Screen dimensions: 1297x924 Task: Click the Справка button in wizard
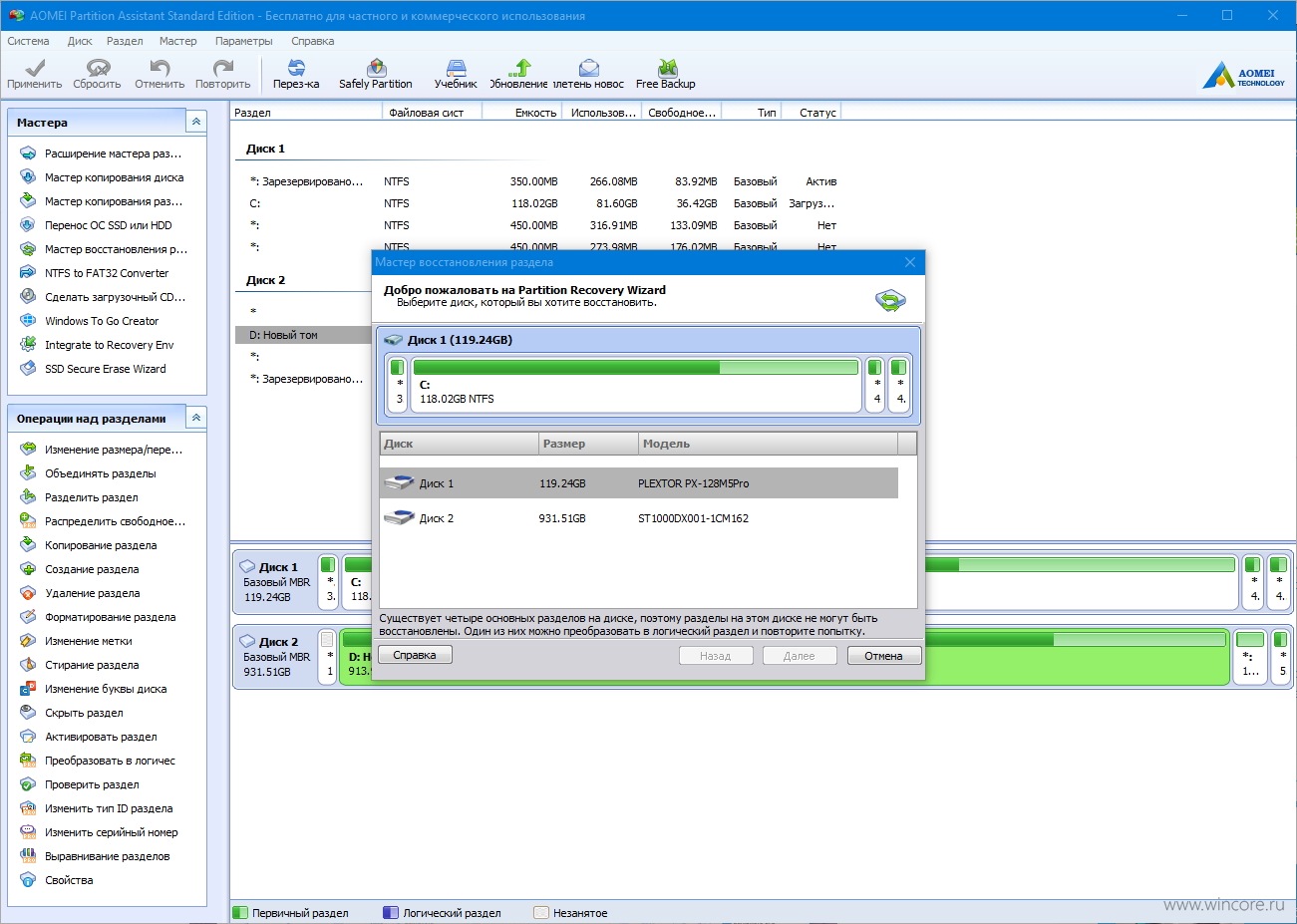point(415,655)
